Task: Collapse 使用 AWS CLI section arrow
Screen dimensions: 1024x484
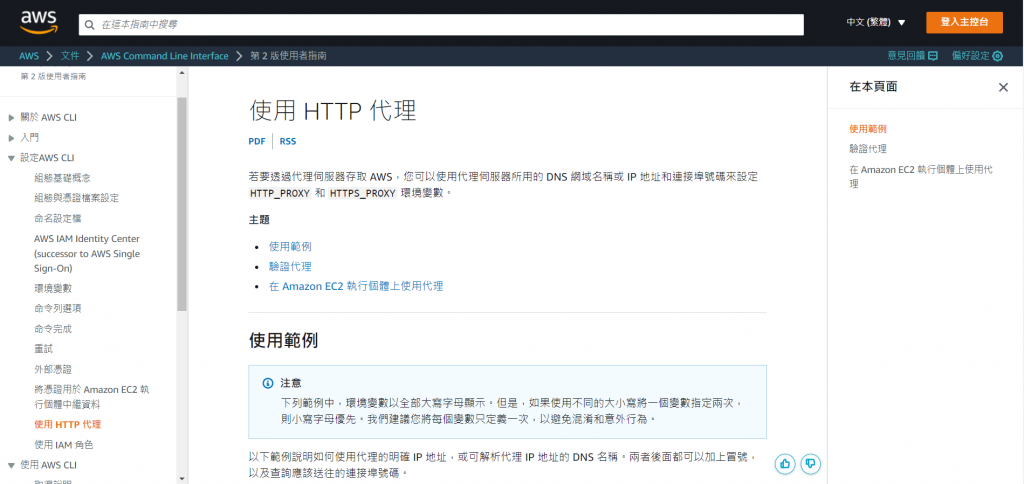Action: click(11, 466)
